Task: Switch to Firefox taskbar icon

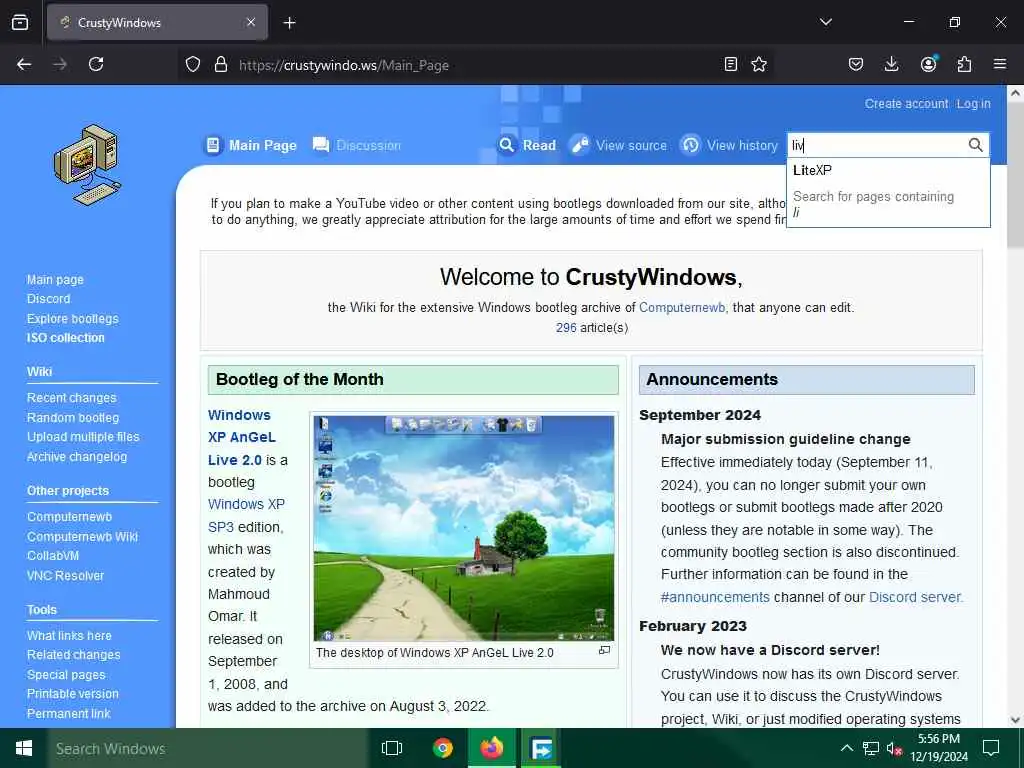Action: (x=492, y=748)
